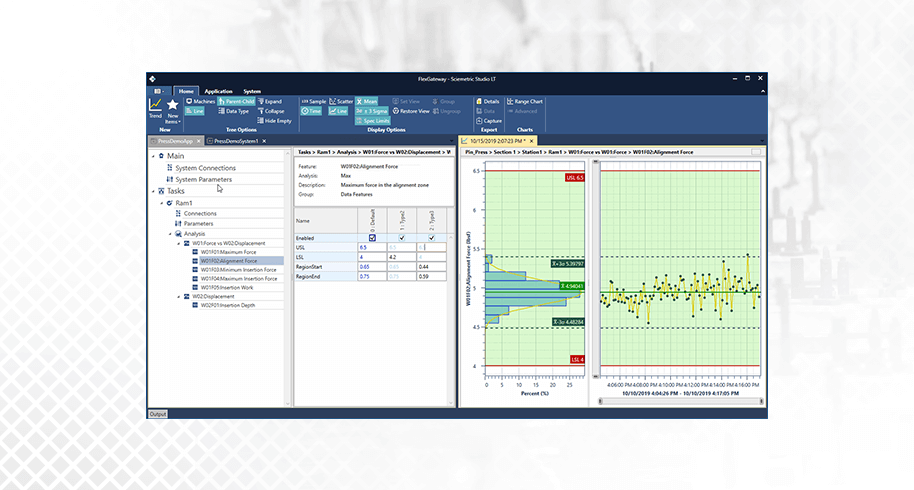Click Hide Empty in Tree Options
Viewport: 914px width, 490px height.
point(275,121)
